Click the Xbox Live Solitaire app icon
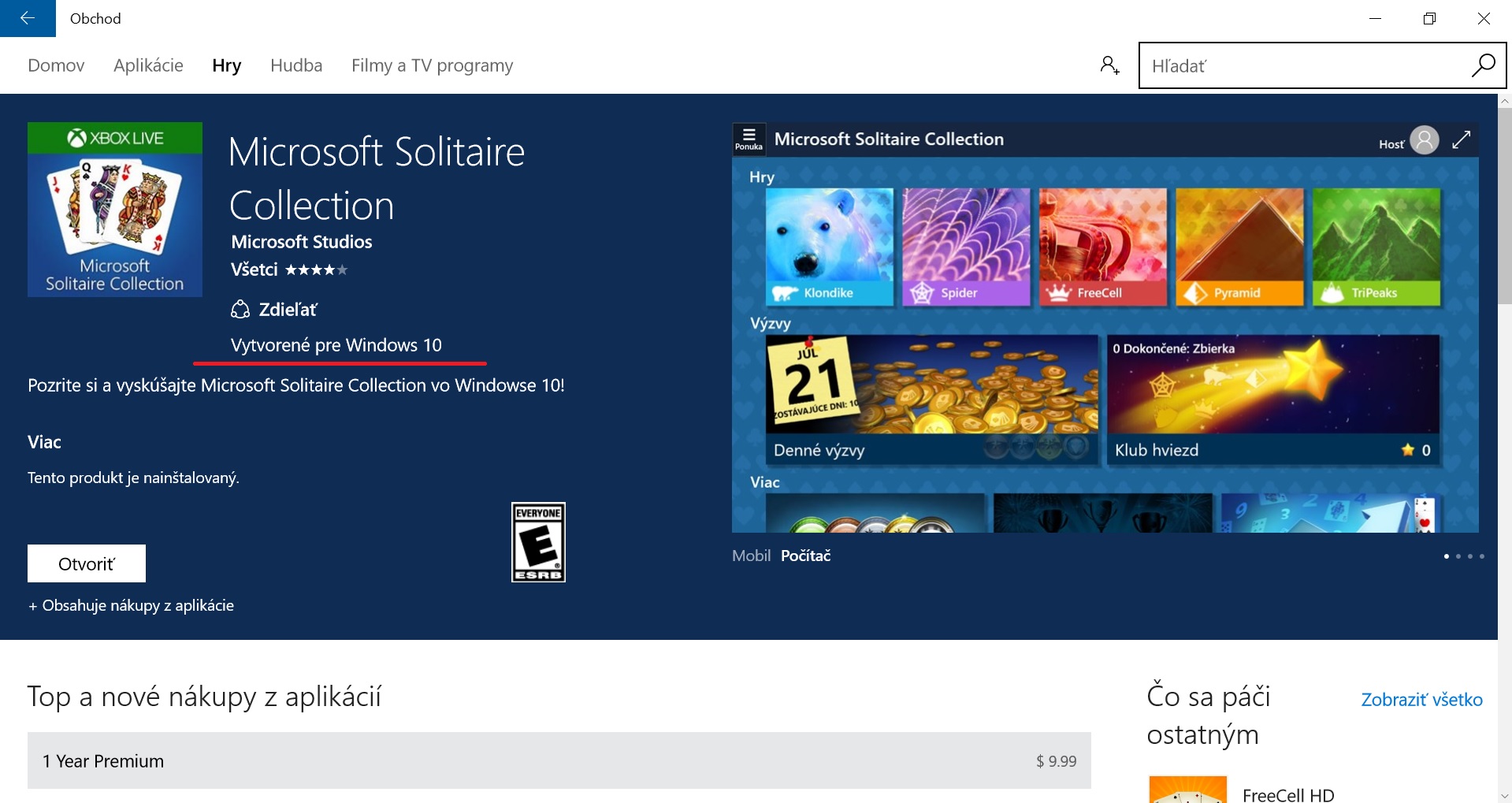 pos(115,210)
